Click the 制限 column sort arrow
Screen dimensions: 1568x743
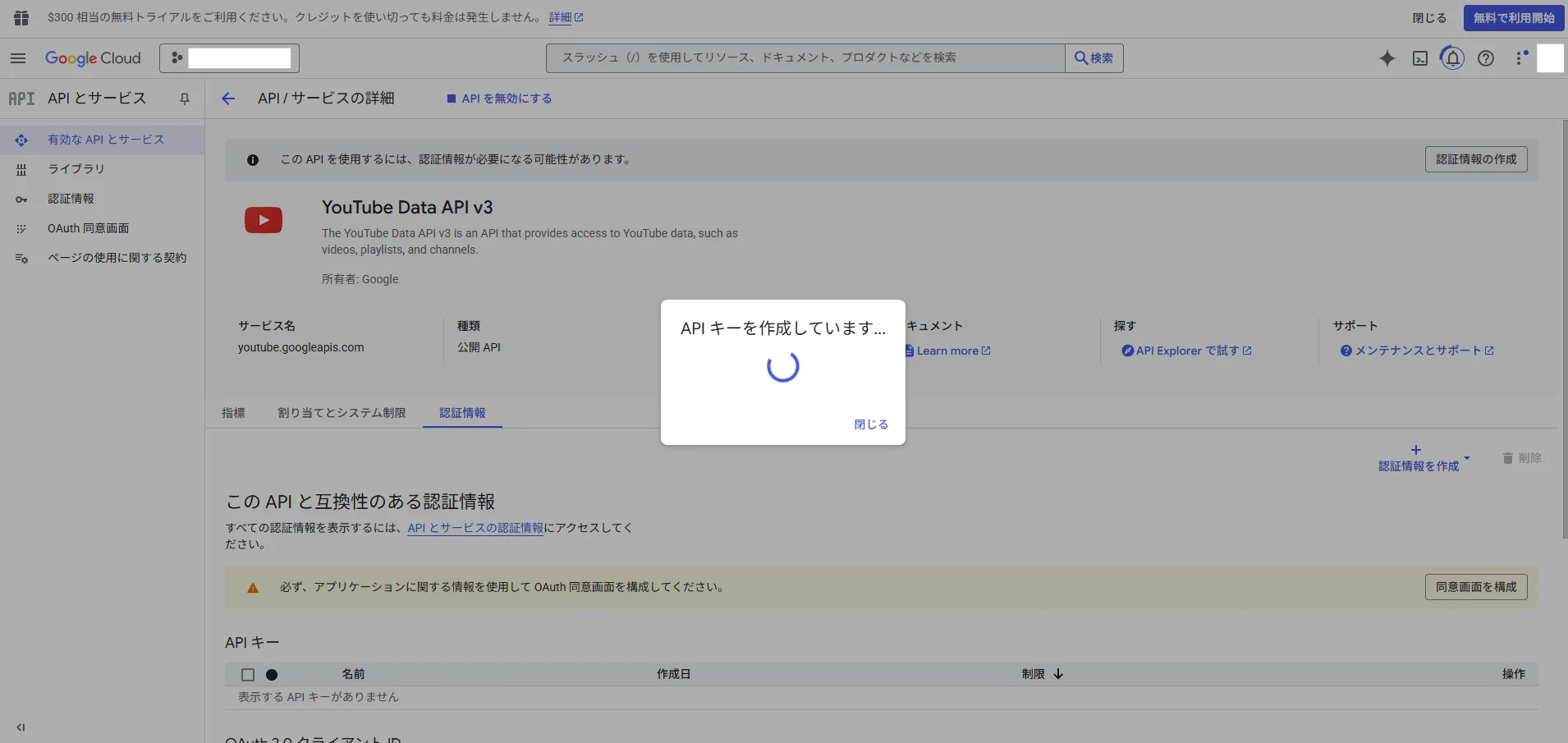pyautogui.click(x=1058, y=674)
